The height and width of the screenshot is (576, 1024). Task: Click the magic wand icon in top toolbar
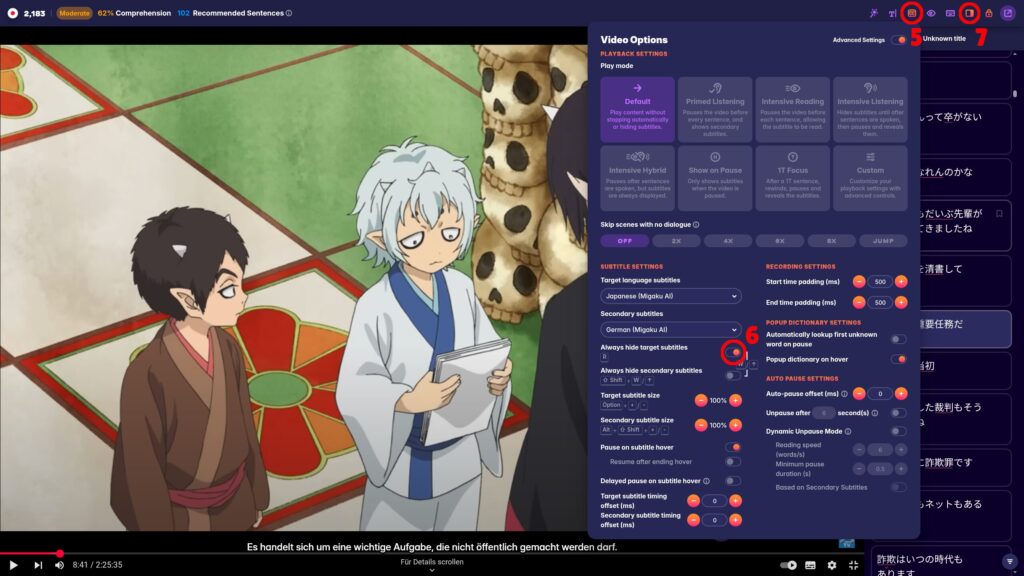(874, 13)
